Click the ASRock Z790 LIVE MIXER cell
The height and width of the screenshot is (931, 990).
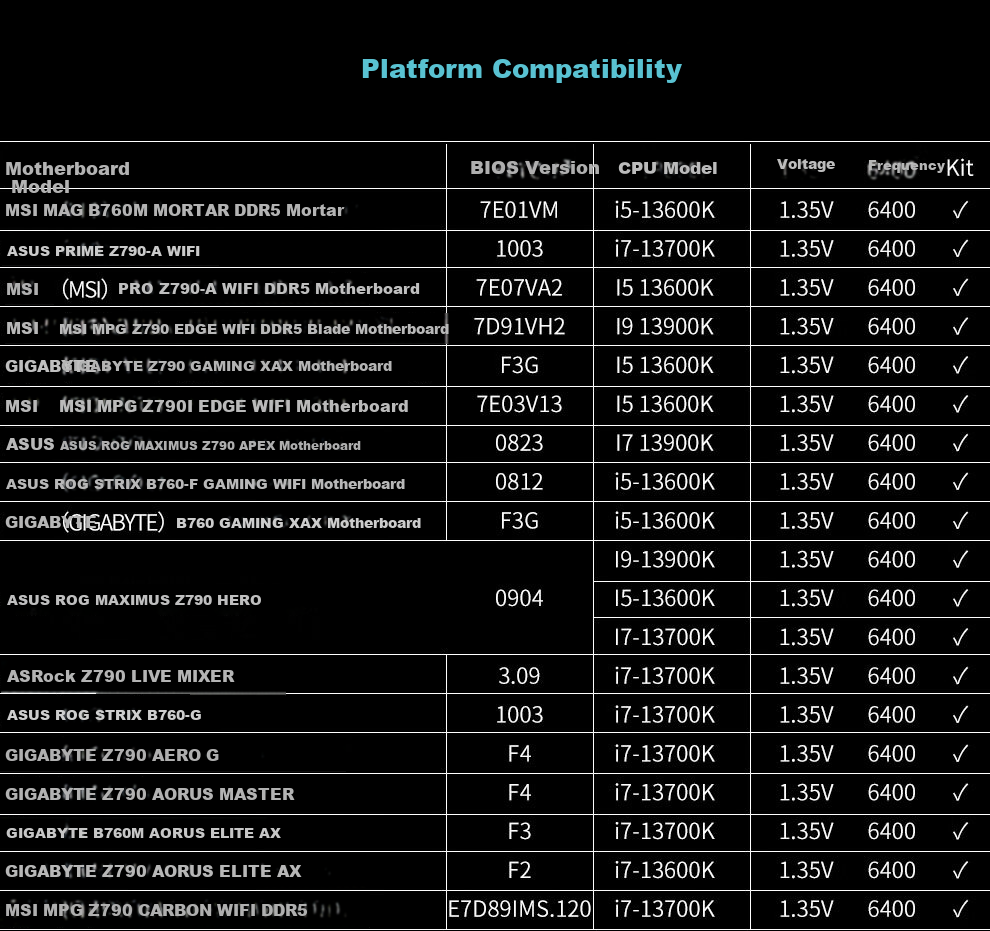click(121, 676)
